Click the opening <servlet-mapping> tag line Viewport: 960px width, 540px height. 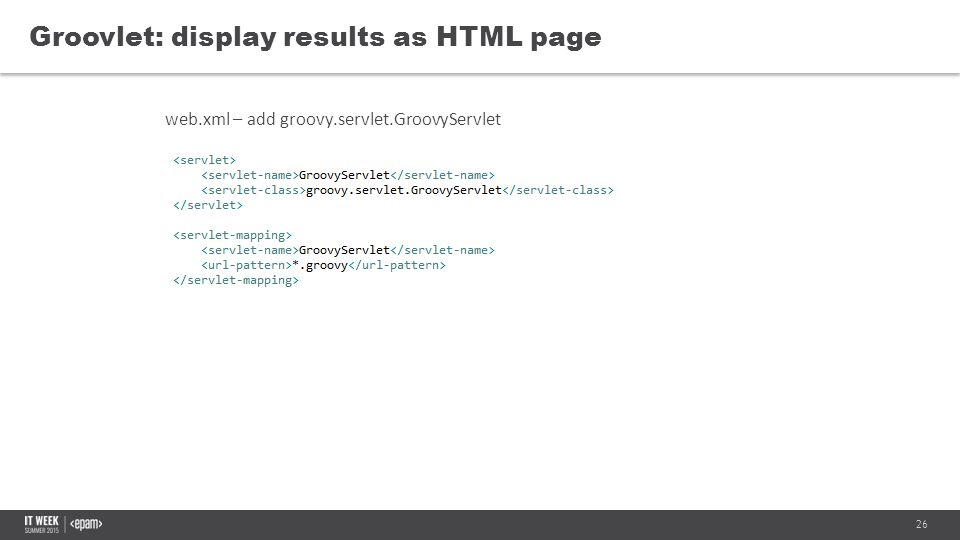pos(233,235)
